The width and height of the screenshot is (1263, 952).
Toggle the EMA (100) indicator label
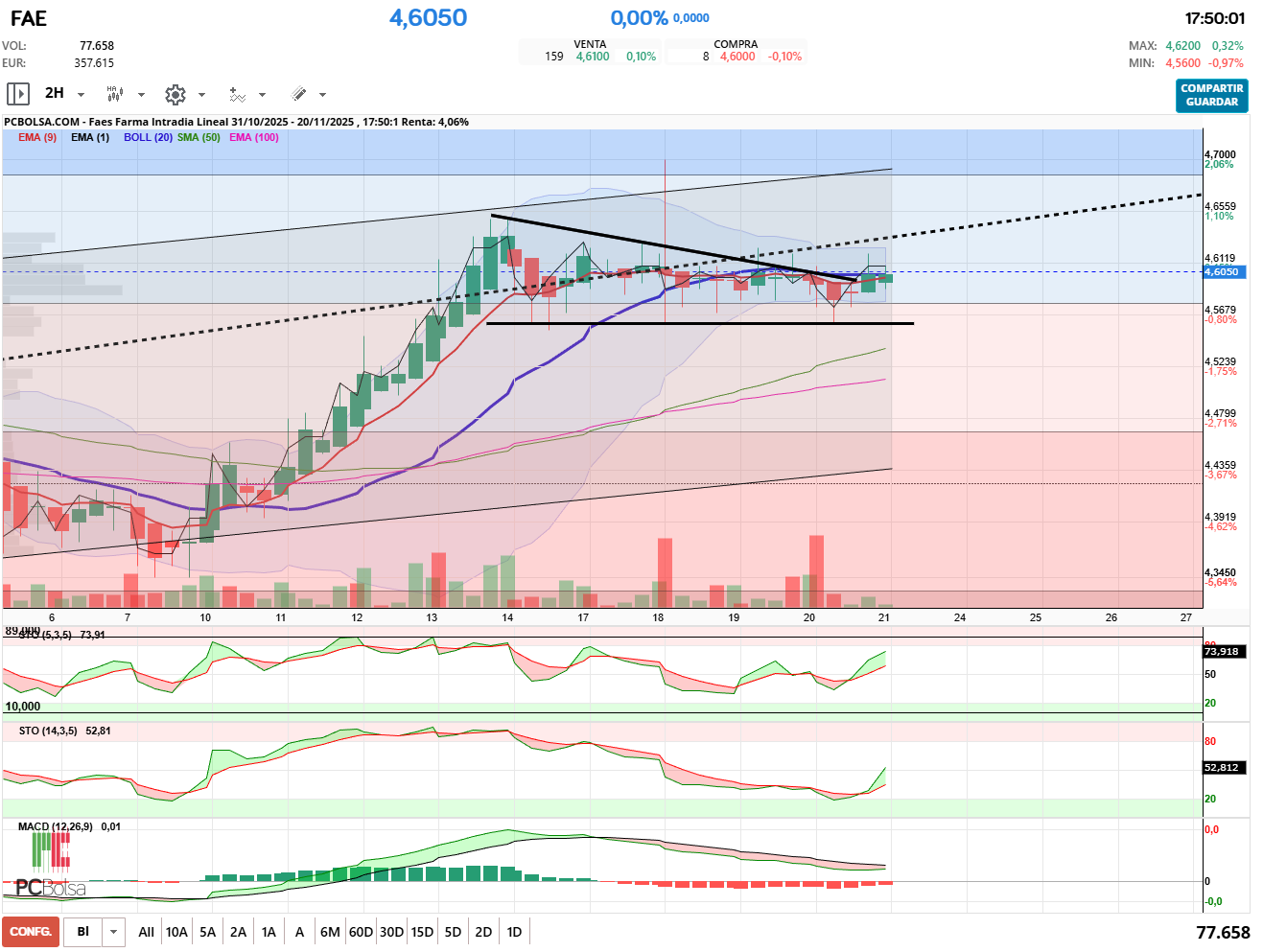(254, 137)
